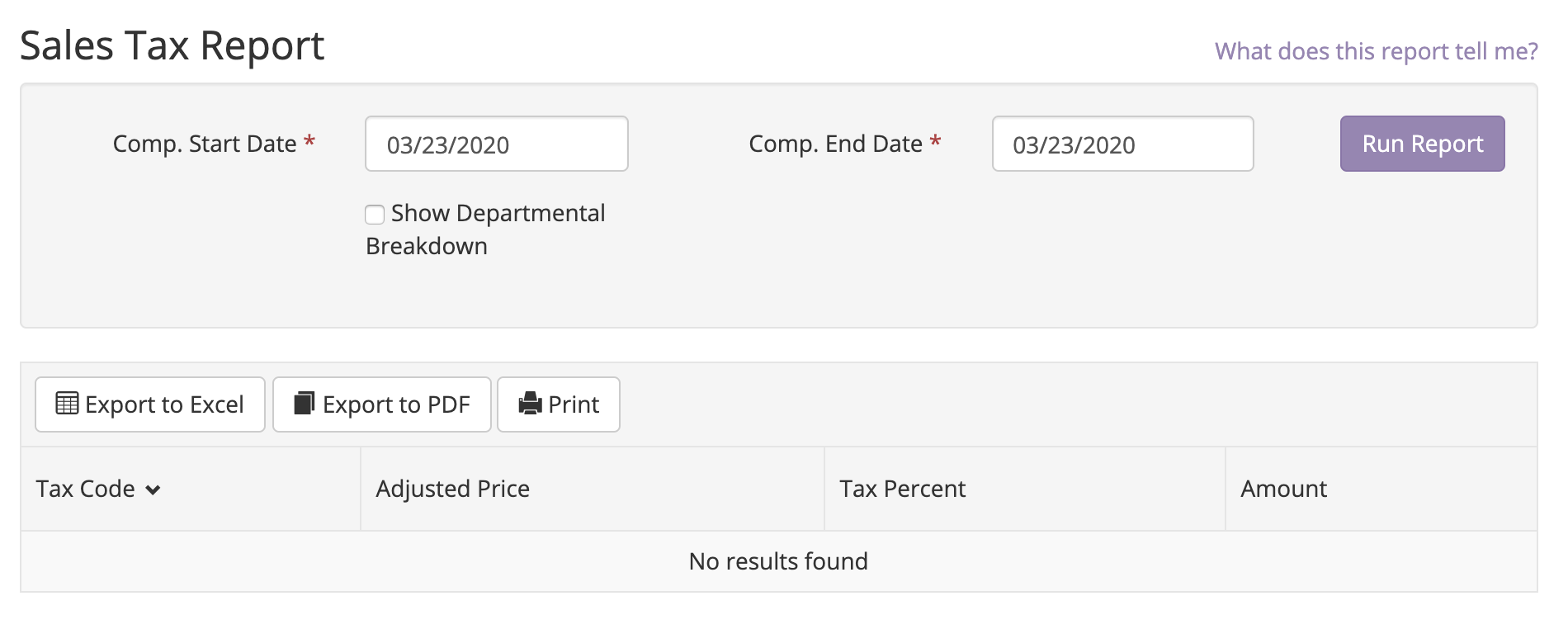Export the report to Excel

point(150,404)
